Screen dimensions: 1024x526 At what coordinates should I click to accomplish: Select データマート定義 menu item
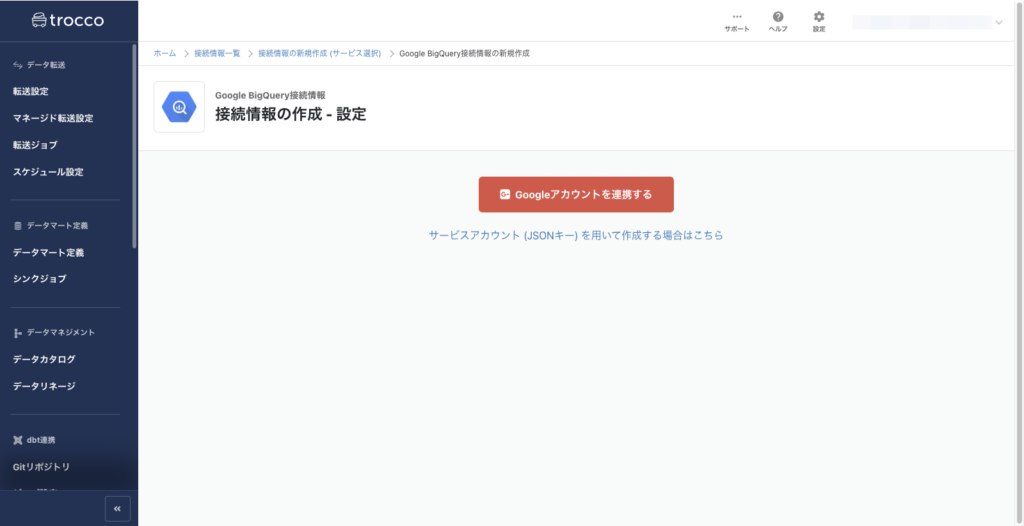coord(48,252)
